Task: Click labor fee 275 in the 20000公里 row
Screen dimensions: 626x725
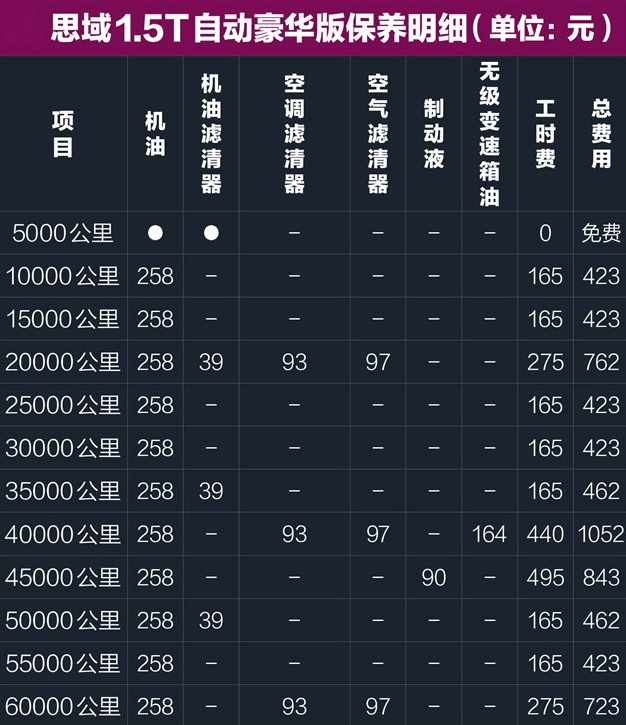Action: 546,362
